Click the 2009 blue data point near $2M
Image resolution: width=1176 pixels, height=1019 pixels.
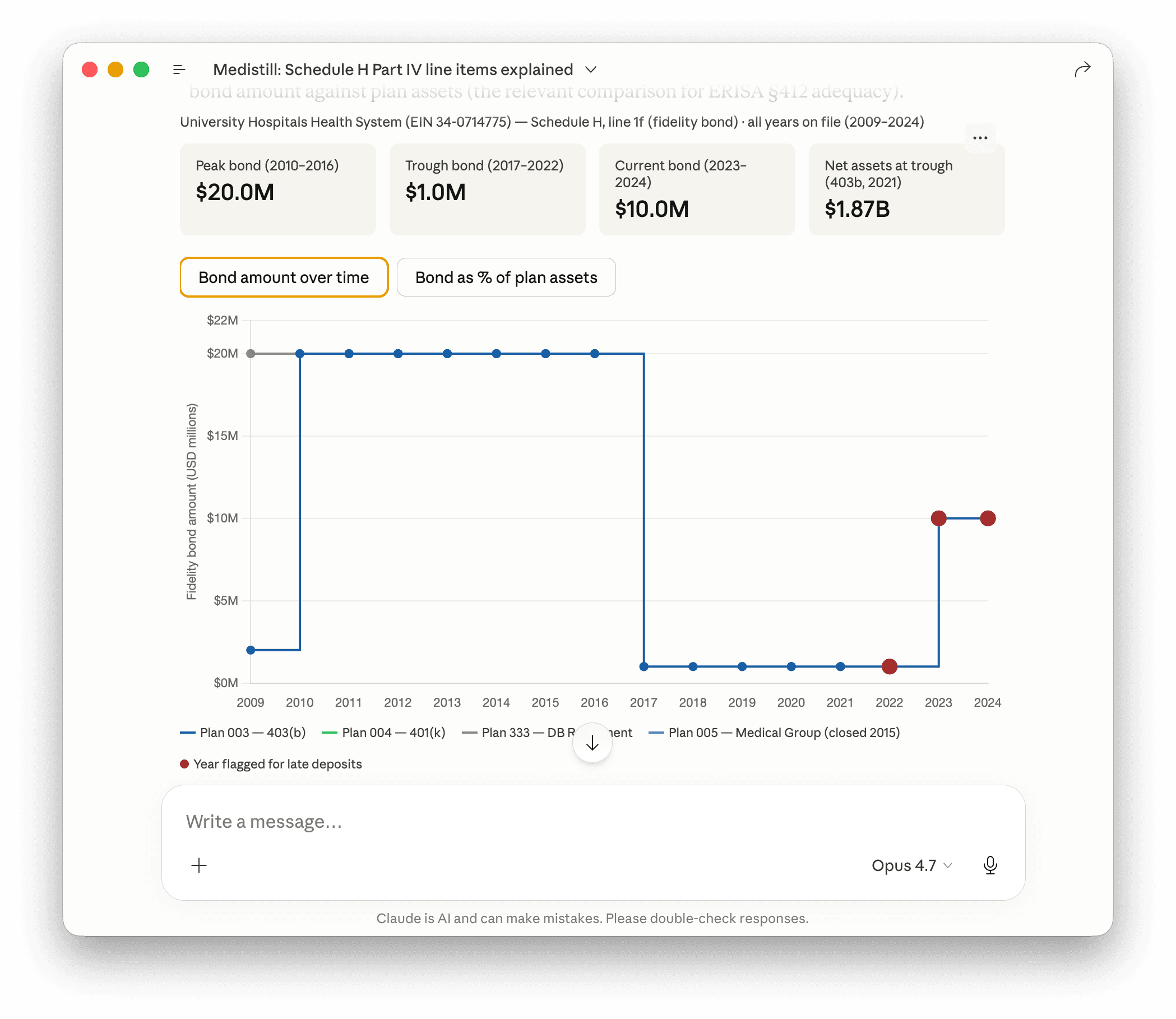pos(250,650)
